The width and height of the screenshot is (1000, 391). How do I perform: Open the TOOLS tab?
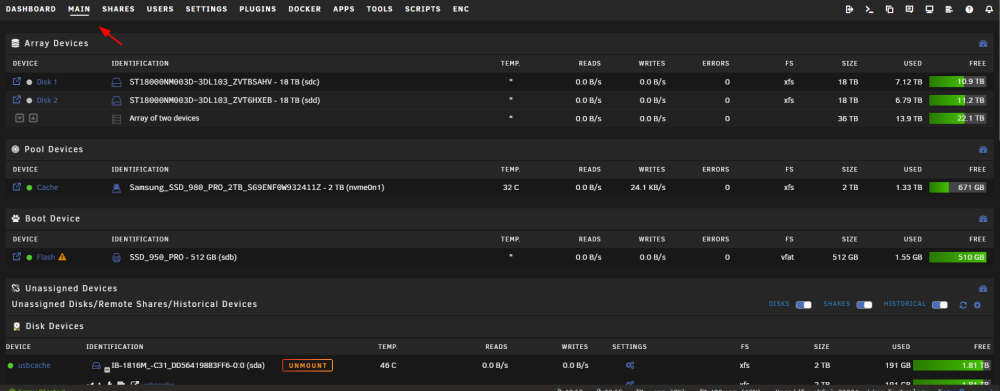(379, 10)
